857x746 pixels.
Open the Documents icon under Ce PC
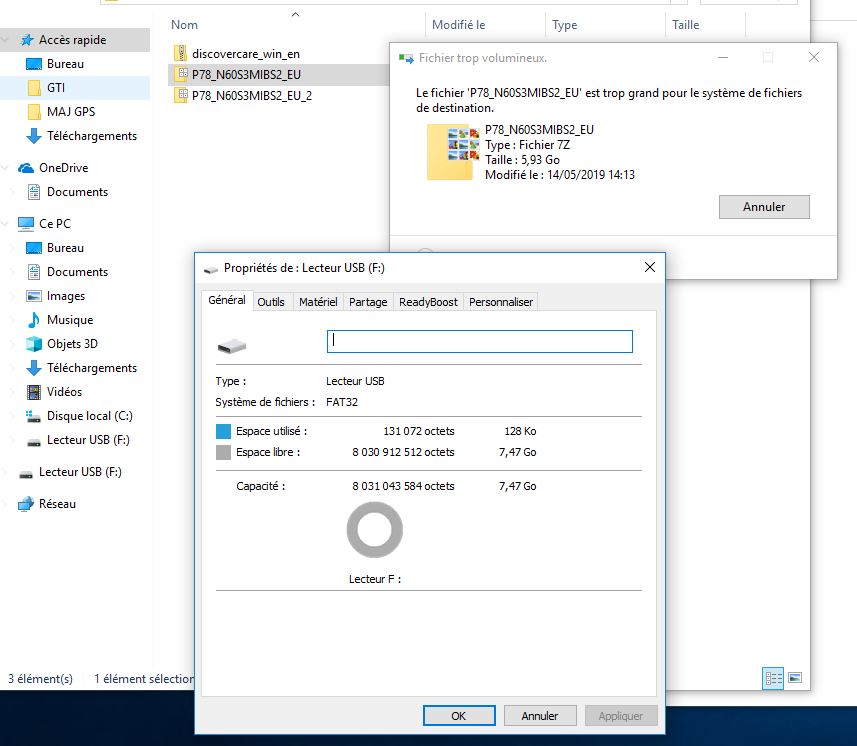tap(34, 272)
